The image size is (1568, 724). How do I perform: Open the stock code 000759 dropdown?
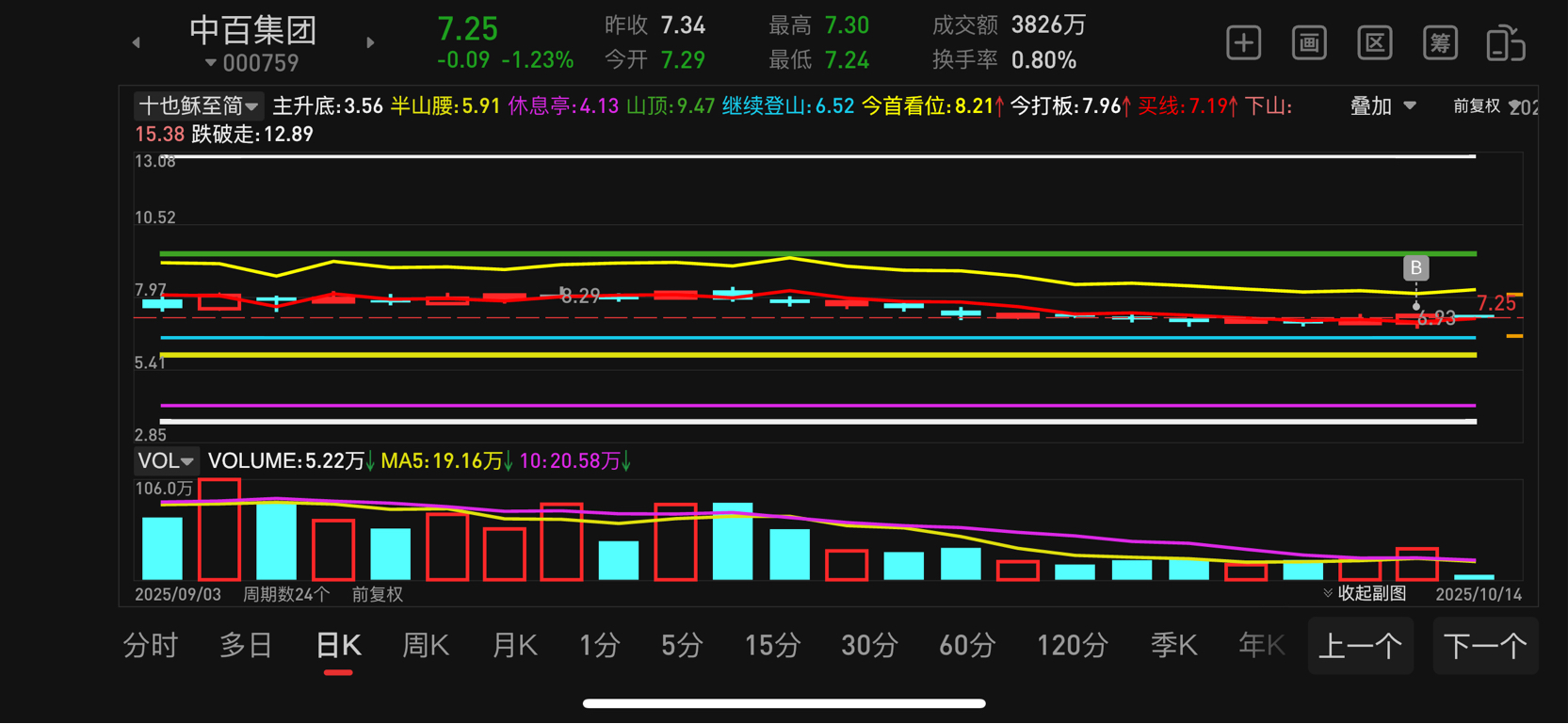pyautogui.click(x=251, y=63)
